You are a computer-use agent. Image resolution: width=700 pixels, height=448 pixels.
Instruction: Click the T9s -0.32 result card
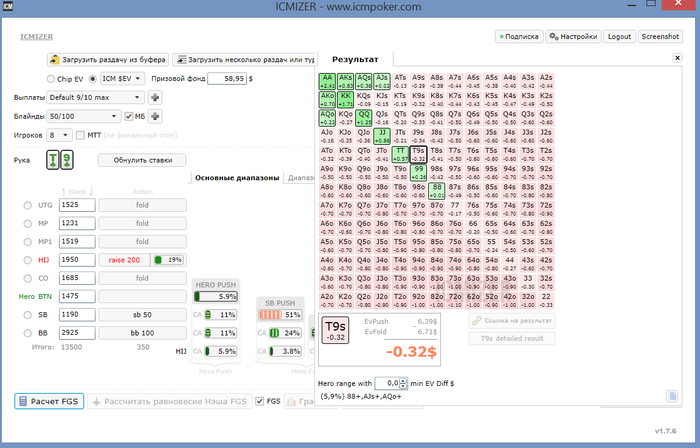pyautogui.click(x=335, y=330)
